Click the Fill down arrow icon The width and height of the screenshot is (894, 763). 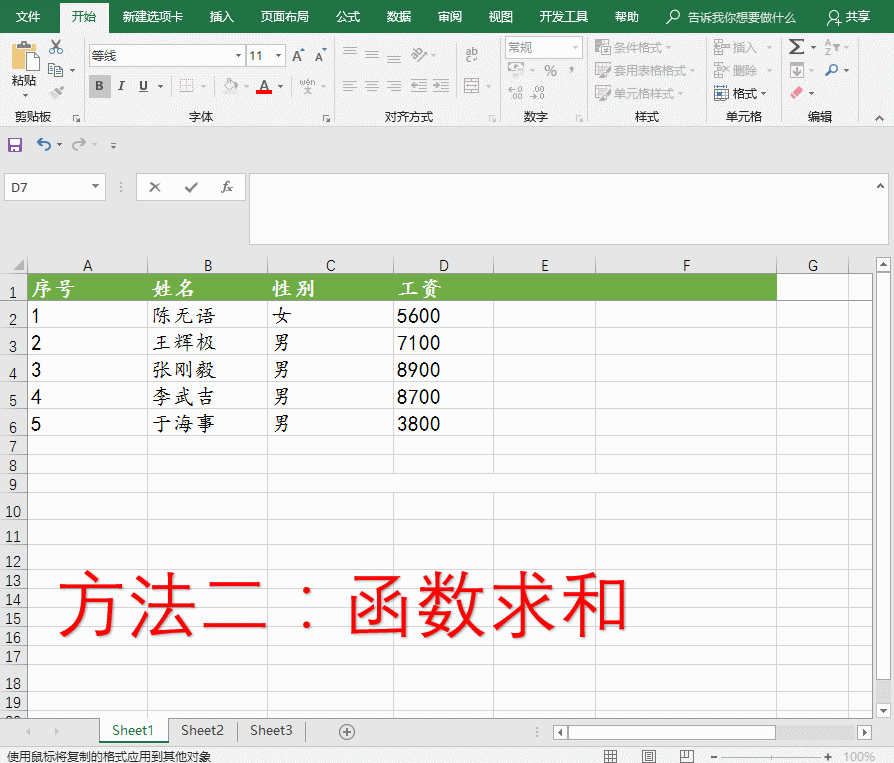(x=797, y=70)
